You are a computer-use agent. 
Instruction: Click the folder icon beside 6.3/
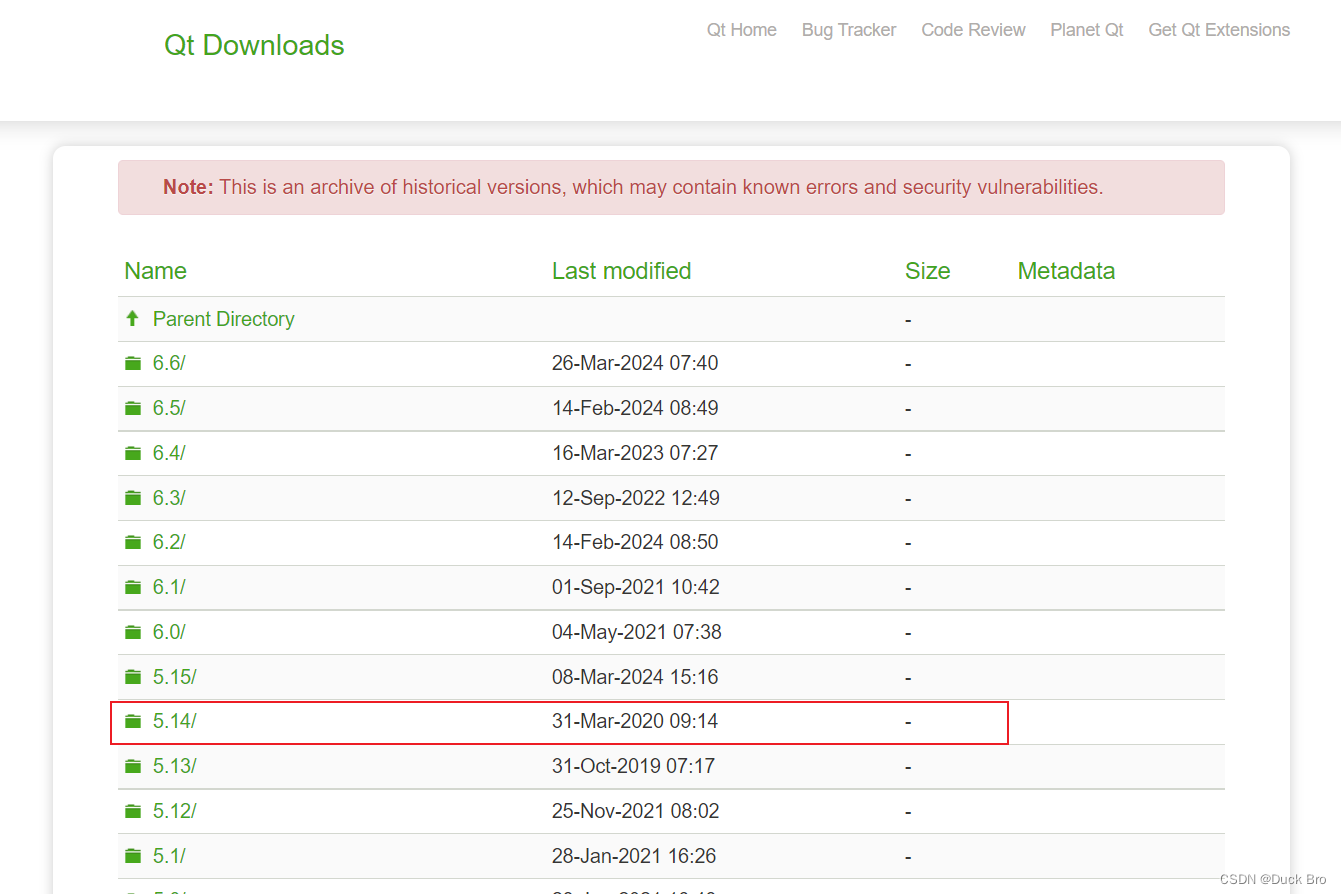click(x=133, y=498)
